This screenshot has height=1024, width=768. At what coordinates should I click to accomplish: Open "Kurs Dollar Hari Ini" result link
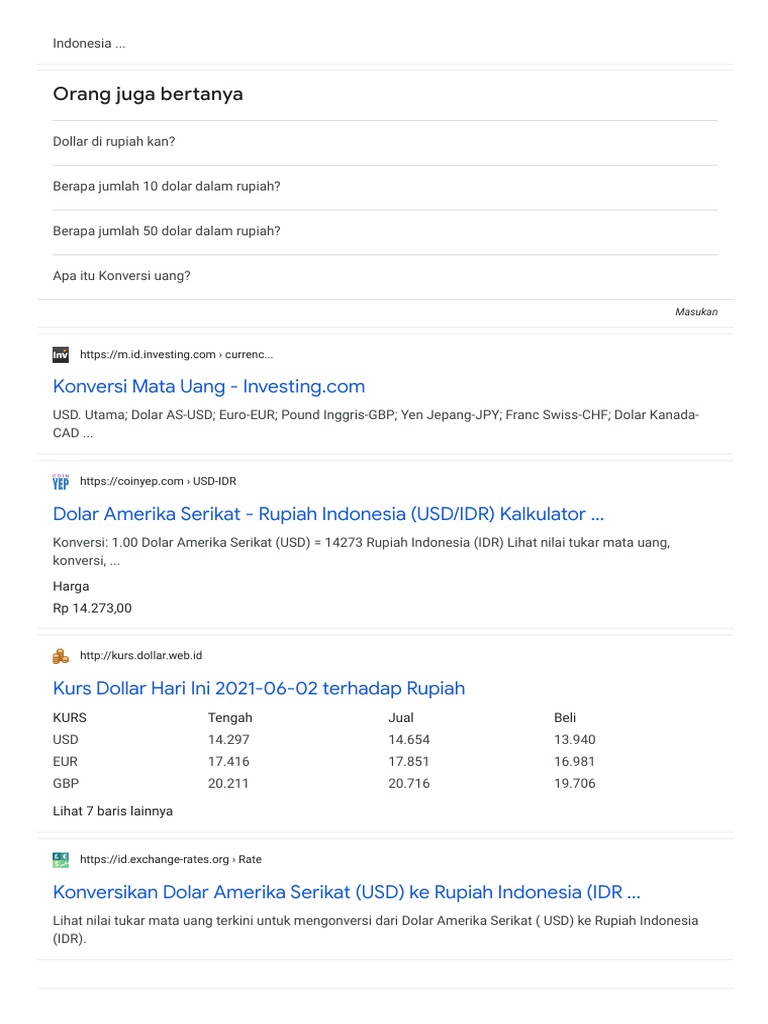coord(258,688)
